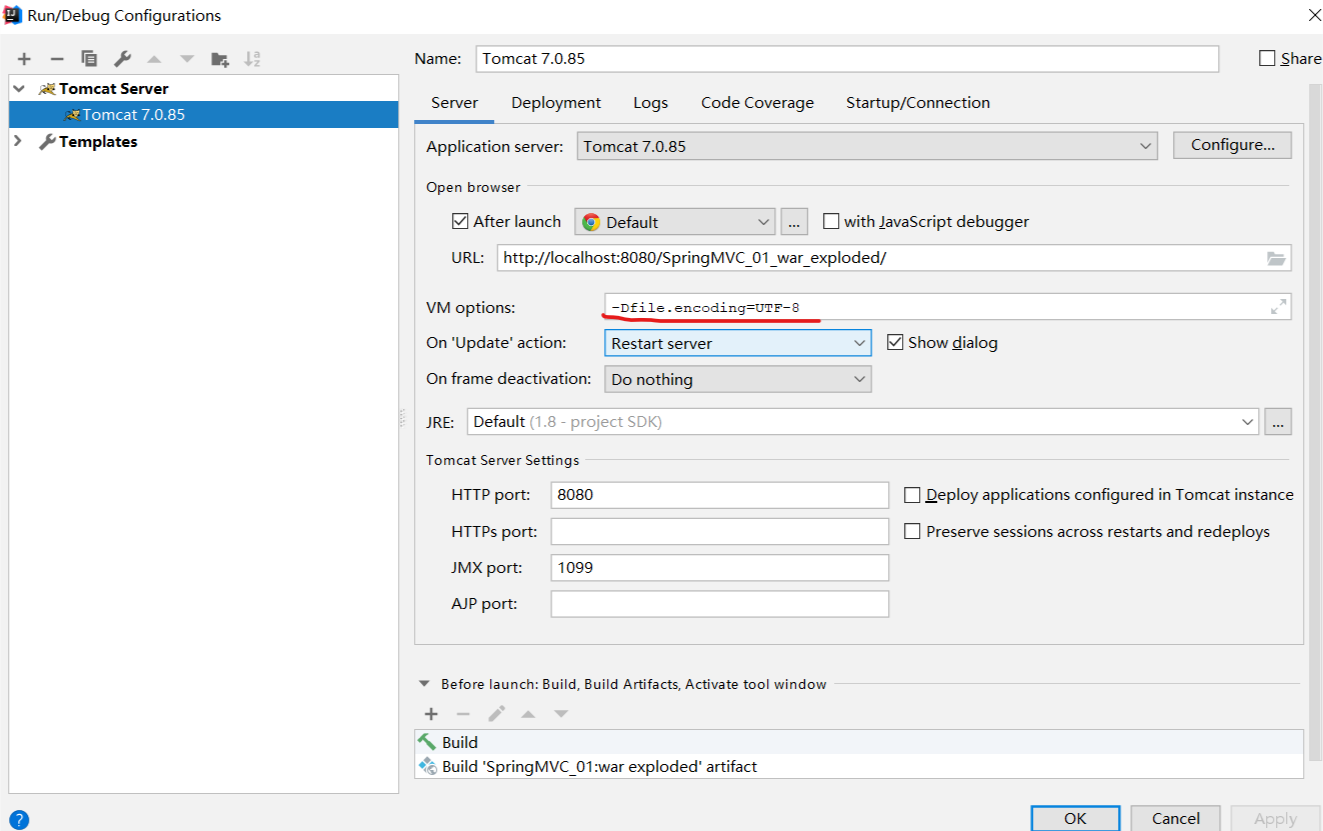Toggle the Share checkbox
Screen dimensions: 1323x831
pos(1267,58)
